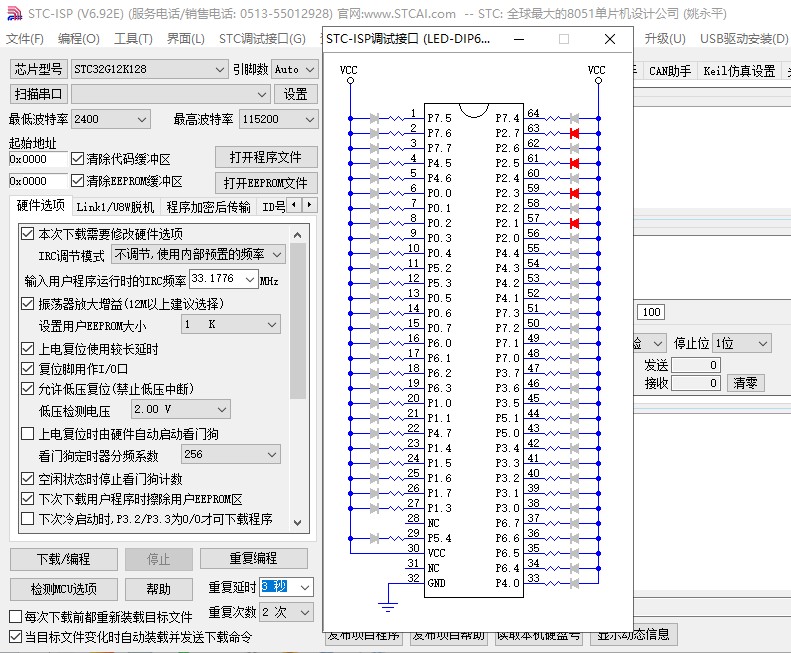791x653 pixels.
Task: Toggle the grey LED on pin 60 (P2.4)
Action: pyautogui.click(x=574, y=178)
